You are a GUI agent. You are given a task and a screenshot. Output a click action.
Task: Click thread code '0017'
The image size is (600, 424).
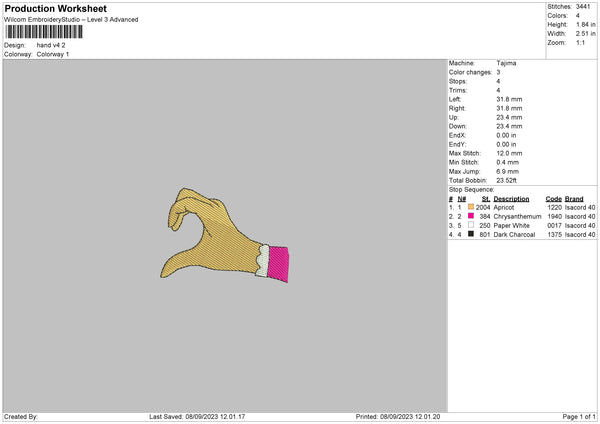click(x=554, y=225)
